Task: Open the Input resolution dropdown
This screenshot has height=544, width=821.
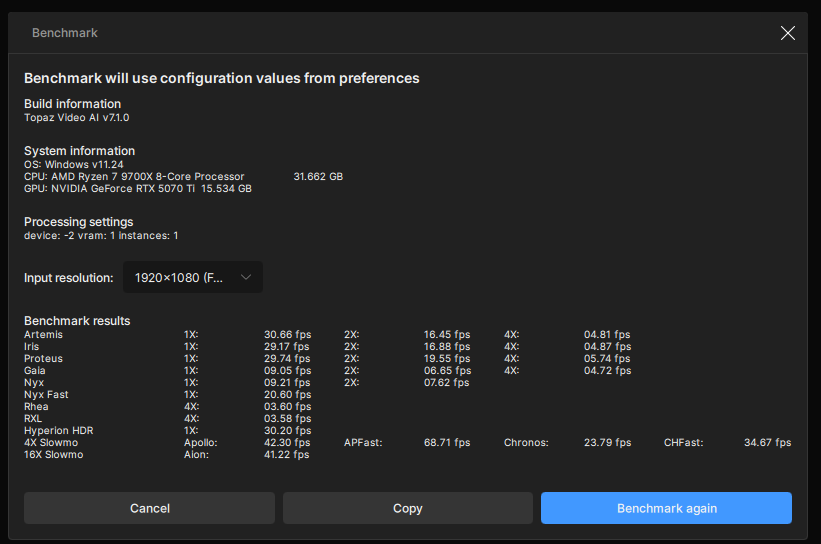Action: tap(193, 277)
